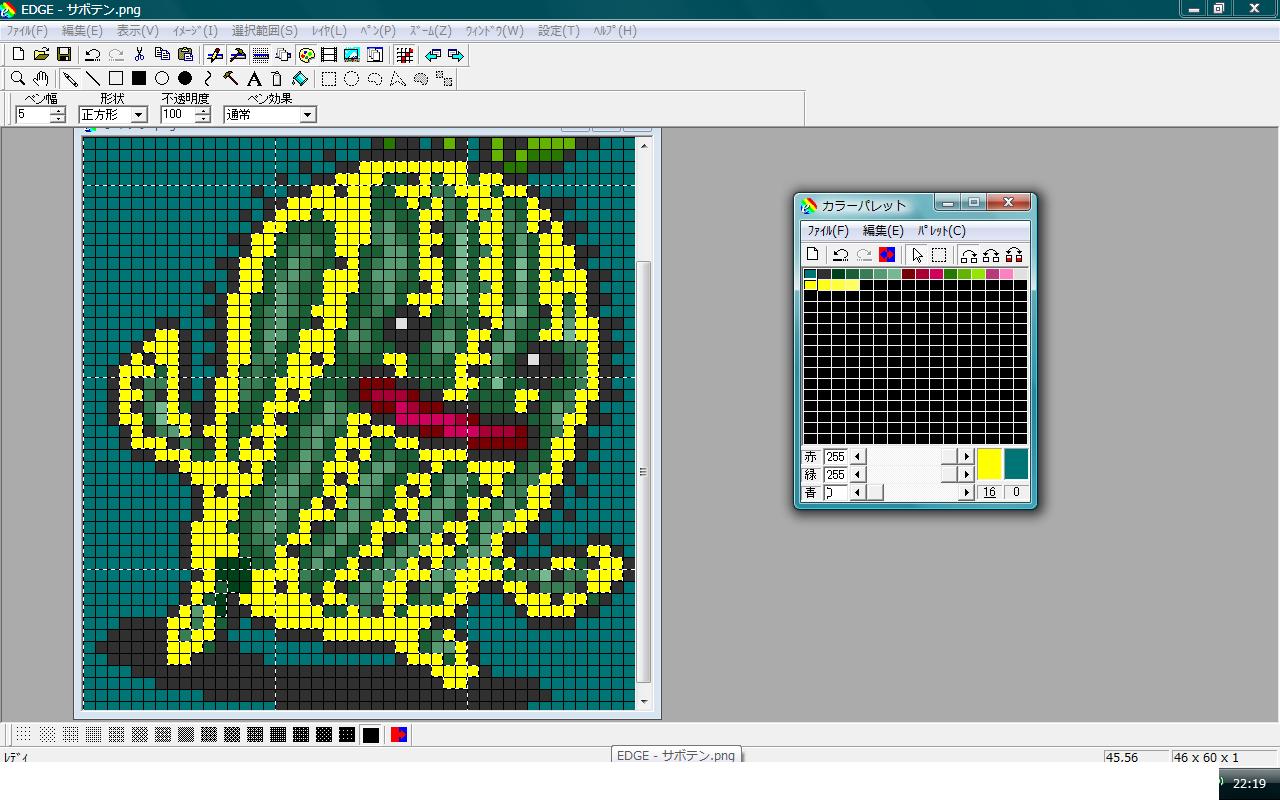Click right arrow of 赤 red slider
The height and width of the screenshot is (800, 1280).
point(966,456)
